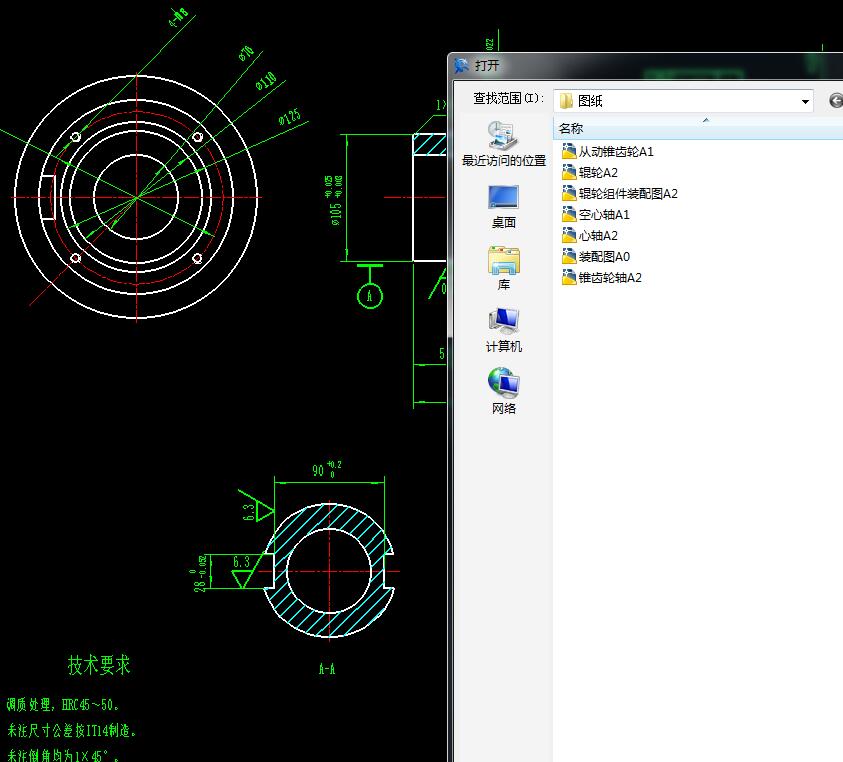The width and height of the screenshot is (843, 762).
Task: Click the datum A symbol in drawing
Action: point(370,296)
